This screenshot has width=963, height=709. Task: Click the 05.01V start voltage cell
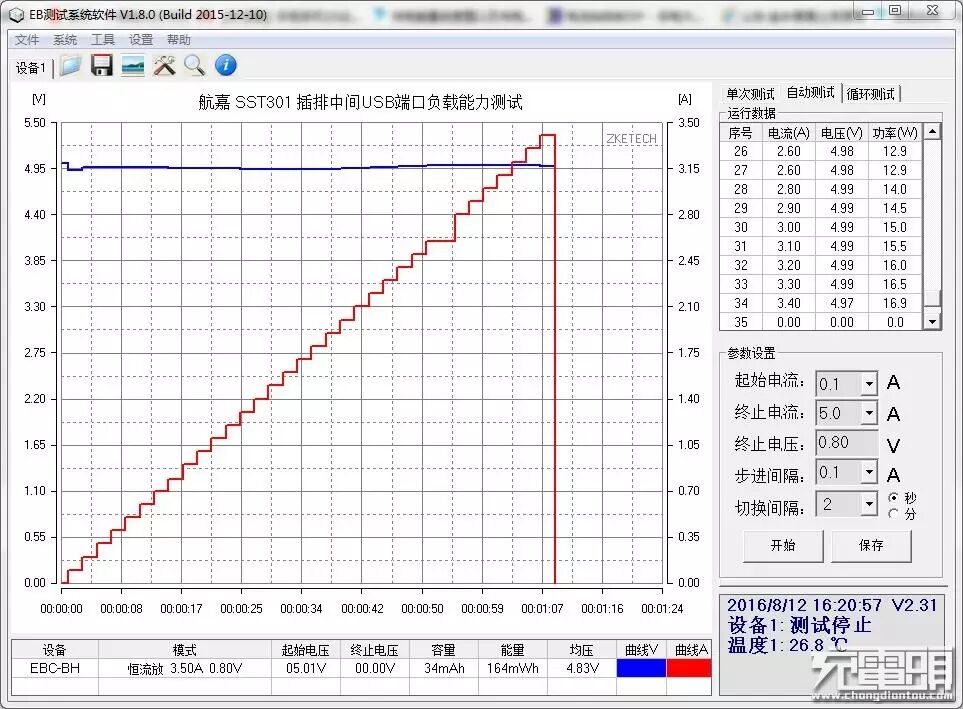pos(306,668)
